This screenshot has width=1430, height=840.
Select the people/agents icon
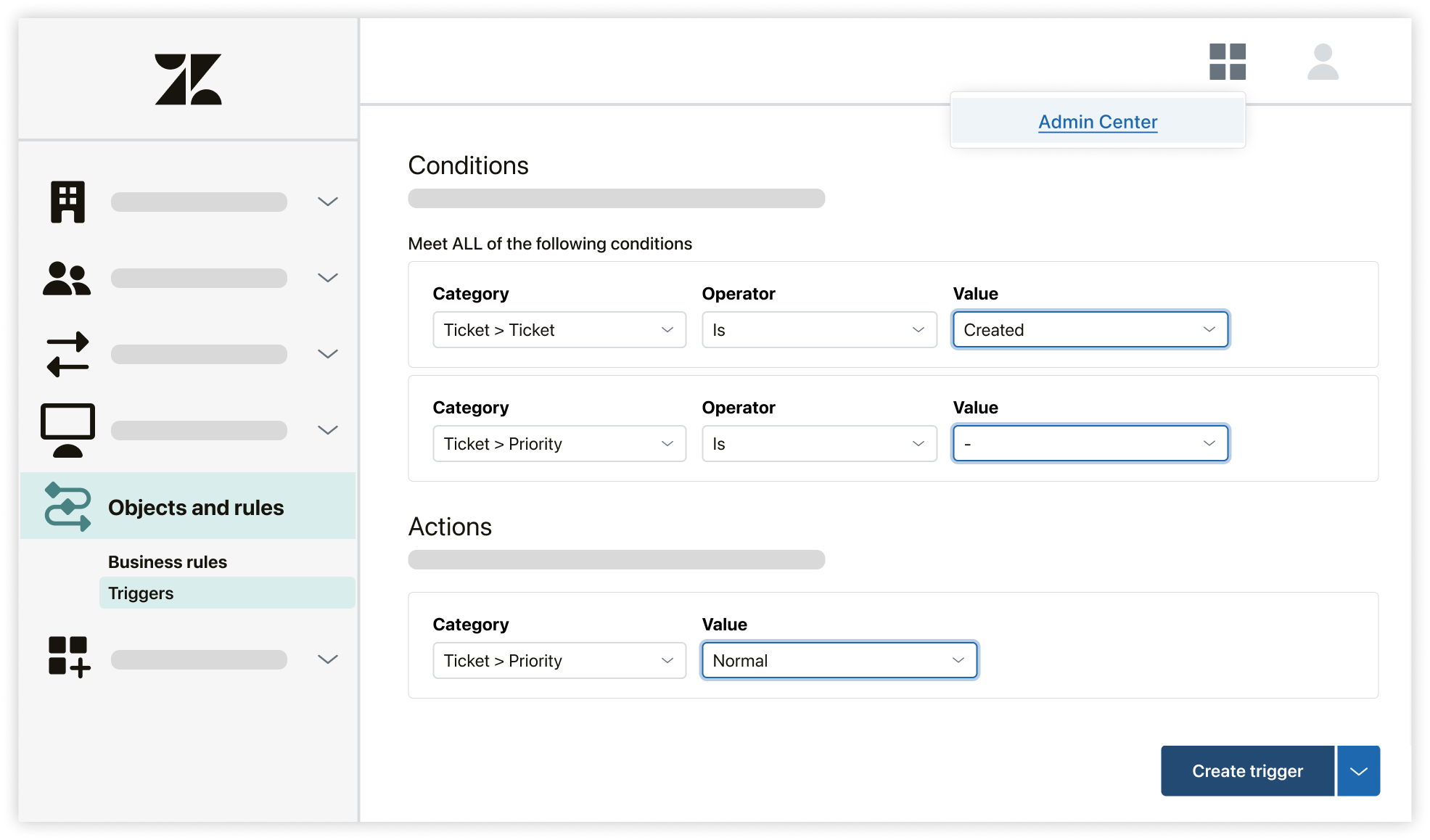[x=67, y=278]
